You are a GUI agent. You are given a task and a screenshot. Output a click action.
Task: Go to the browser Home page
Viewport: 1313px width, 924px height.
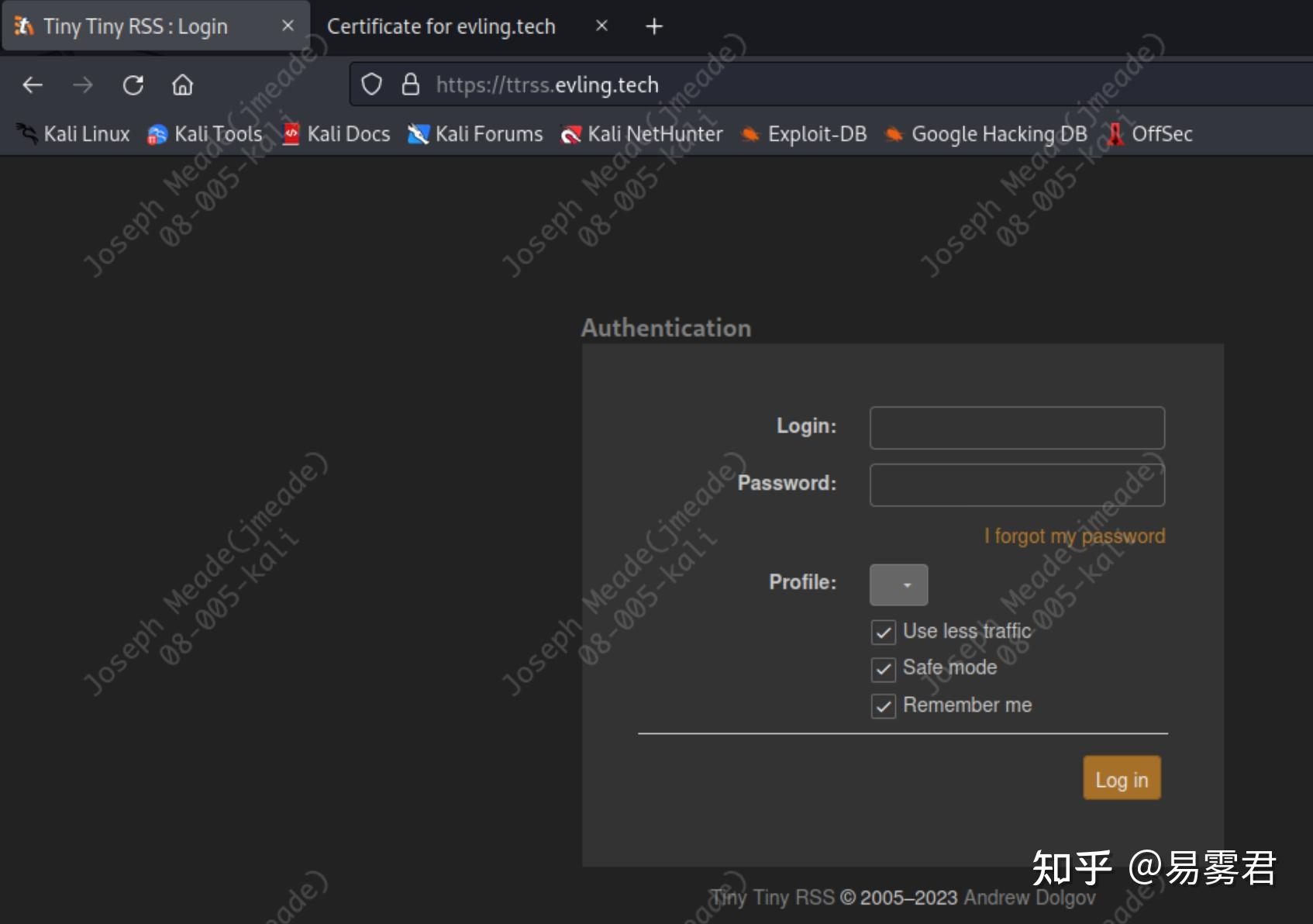click(183, 84)
